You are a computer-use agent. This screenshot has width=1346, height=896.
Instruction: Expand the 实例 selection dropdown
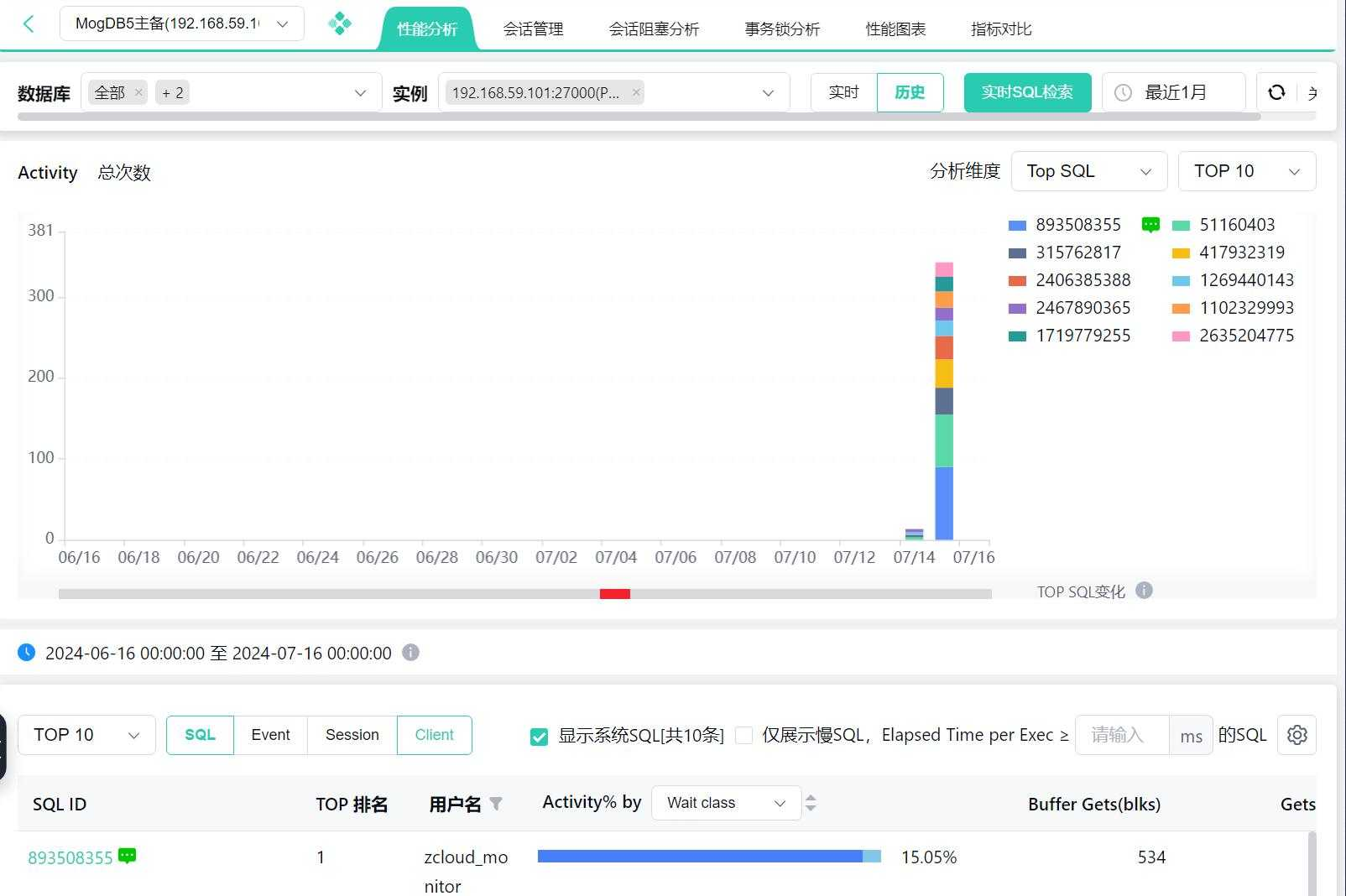click(613, 92)
